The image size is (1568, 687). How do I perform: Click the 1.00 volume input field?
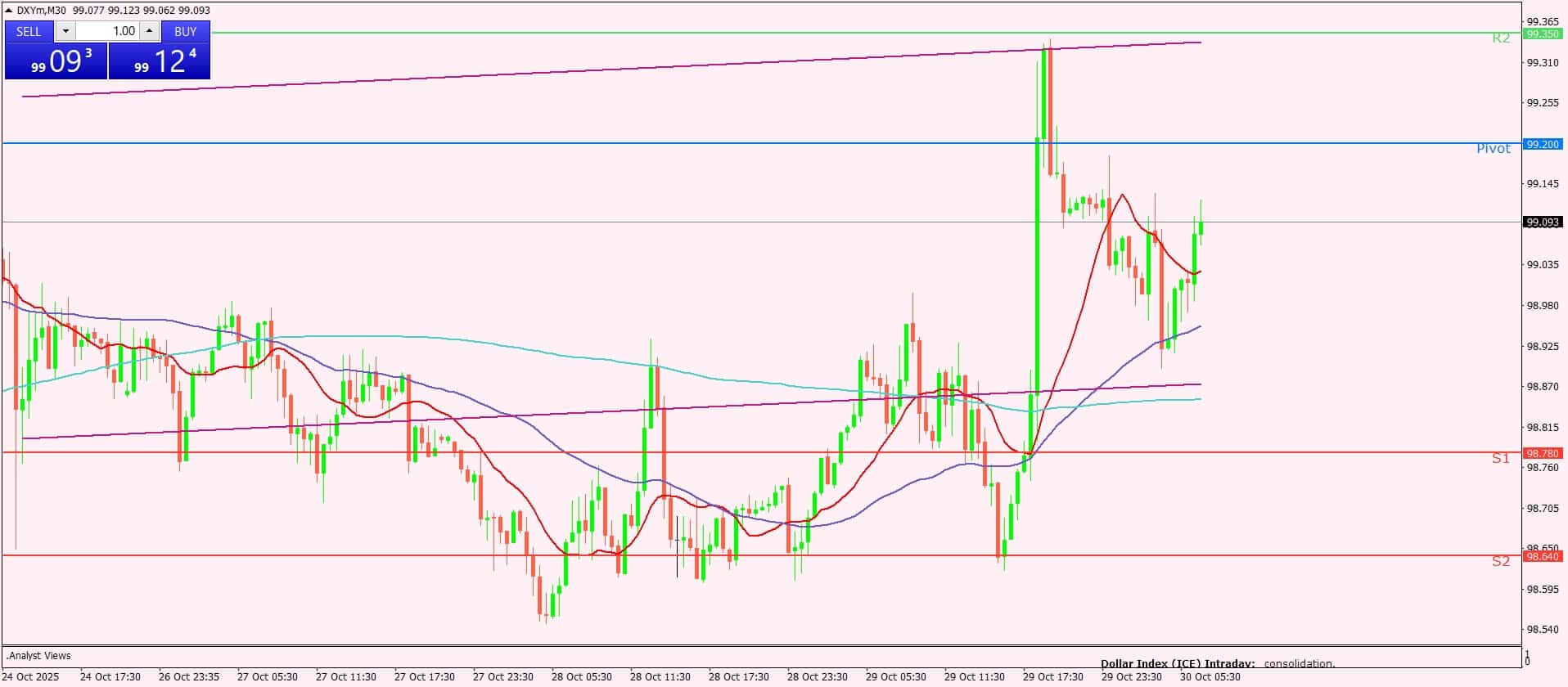point(108,31)
